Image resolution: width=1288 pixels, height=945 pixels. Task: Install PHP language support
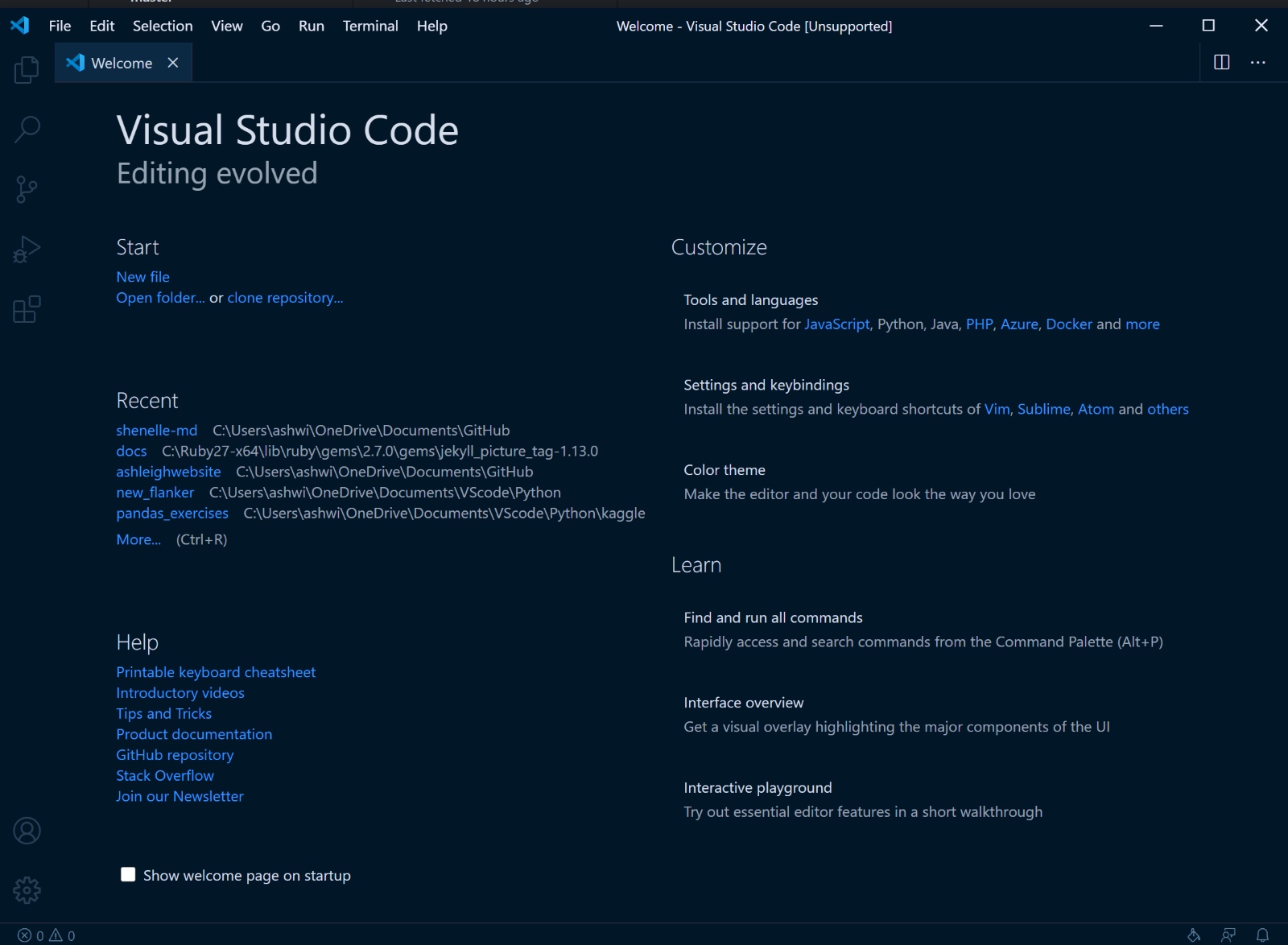coord(979,324)
